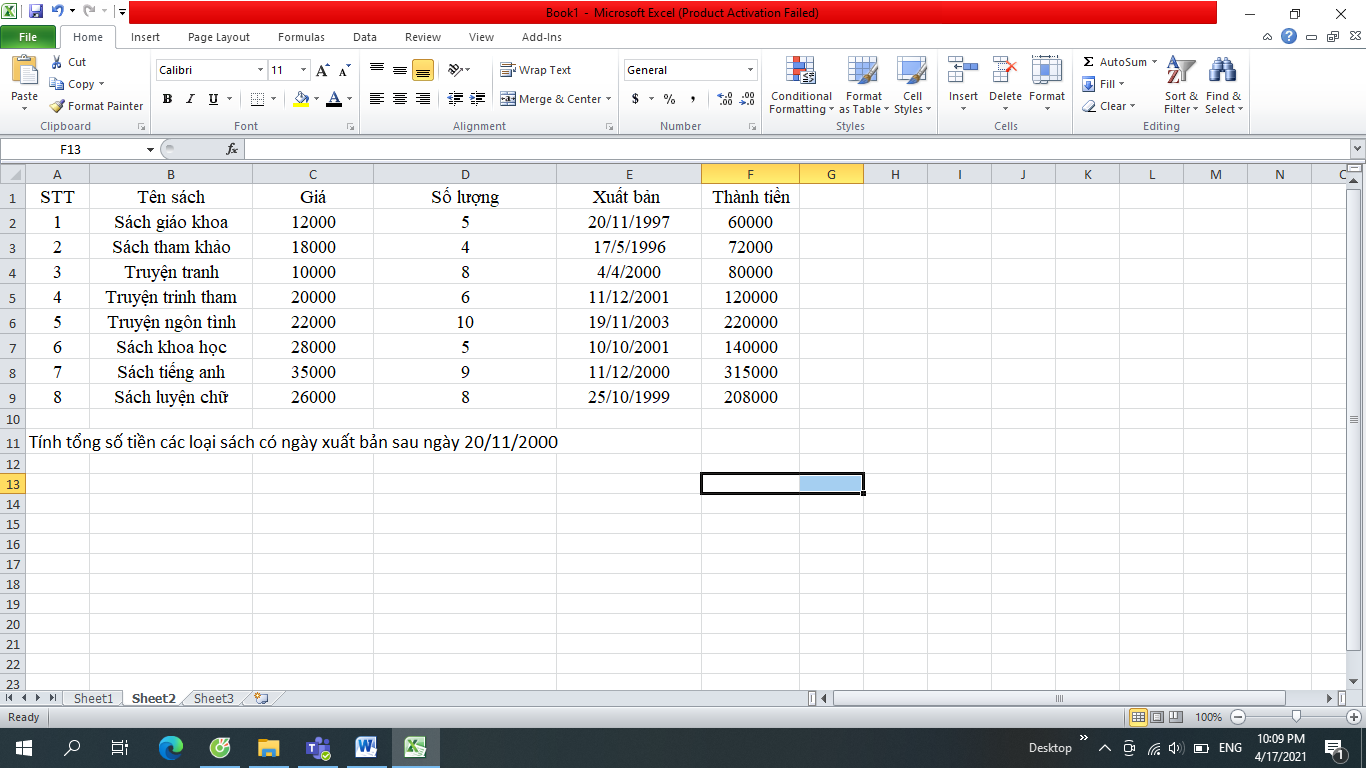Click the Insert Function fx button

coord(232,149)
